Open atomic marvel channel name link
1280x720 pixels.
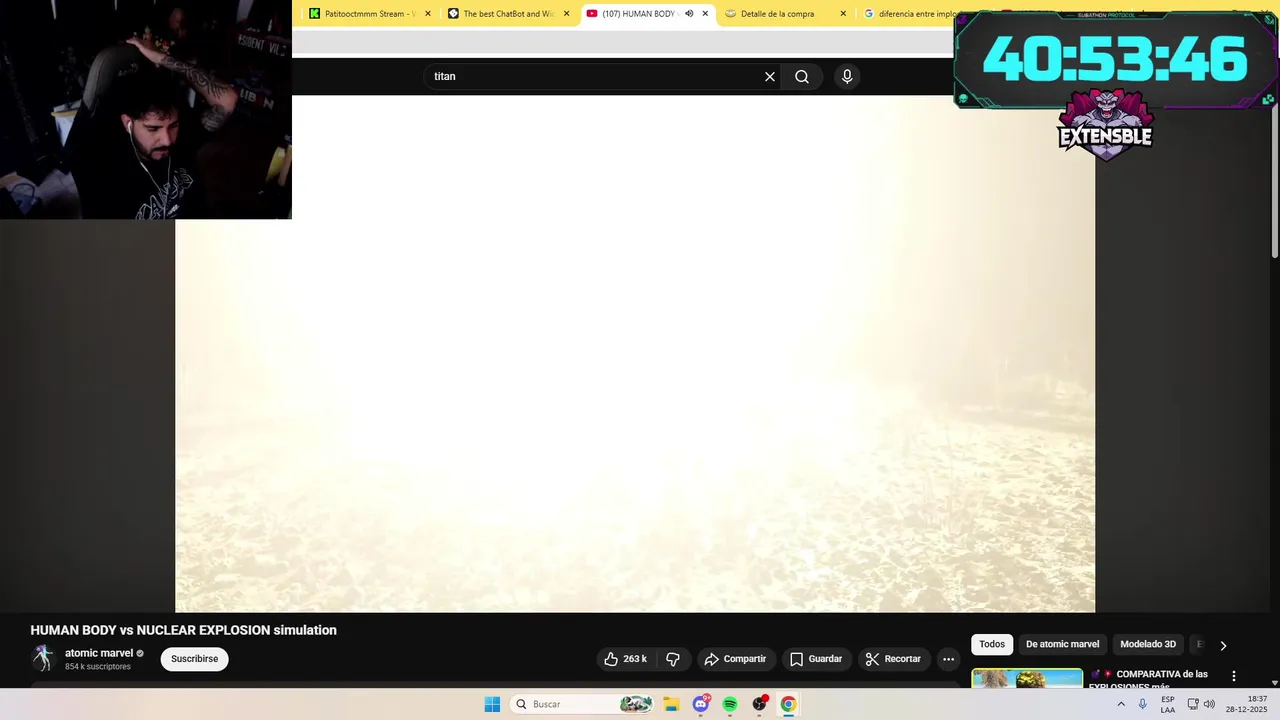99,653
